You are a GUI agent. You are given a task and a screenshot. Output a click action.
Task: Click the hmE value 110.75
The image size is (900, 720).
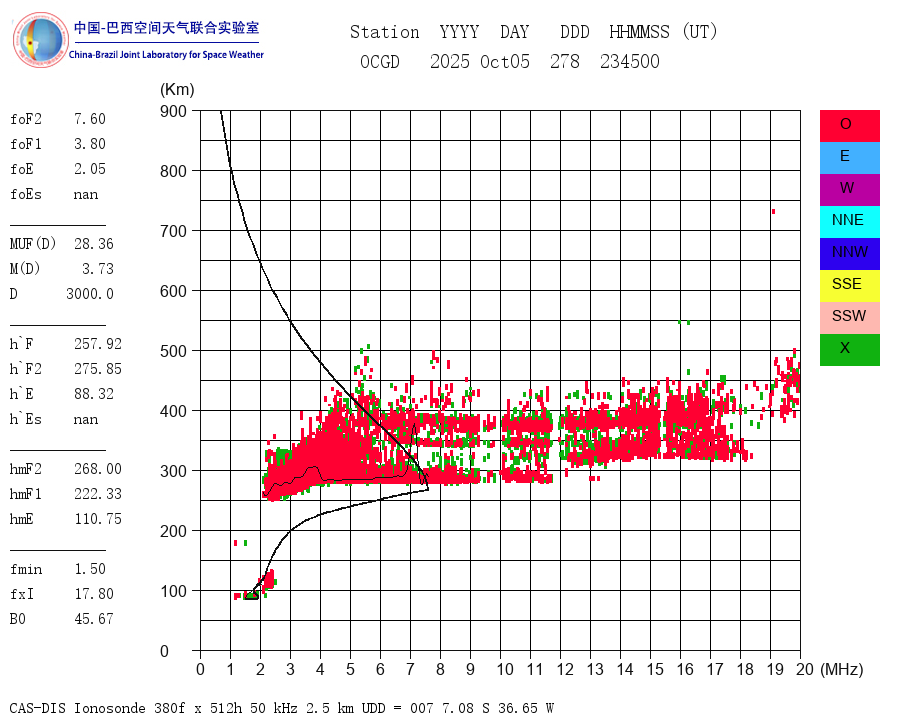tap(98, 519)
